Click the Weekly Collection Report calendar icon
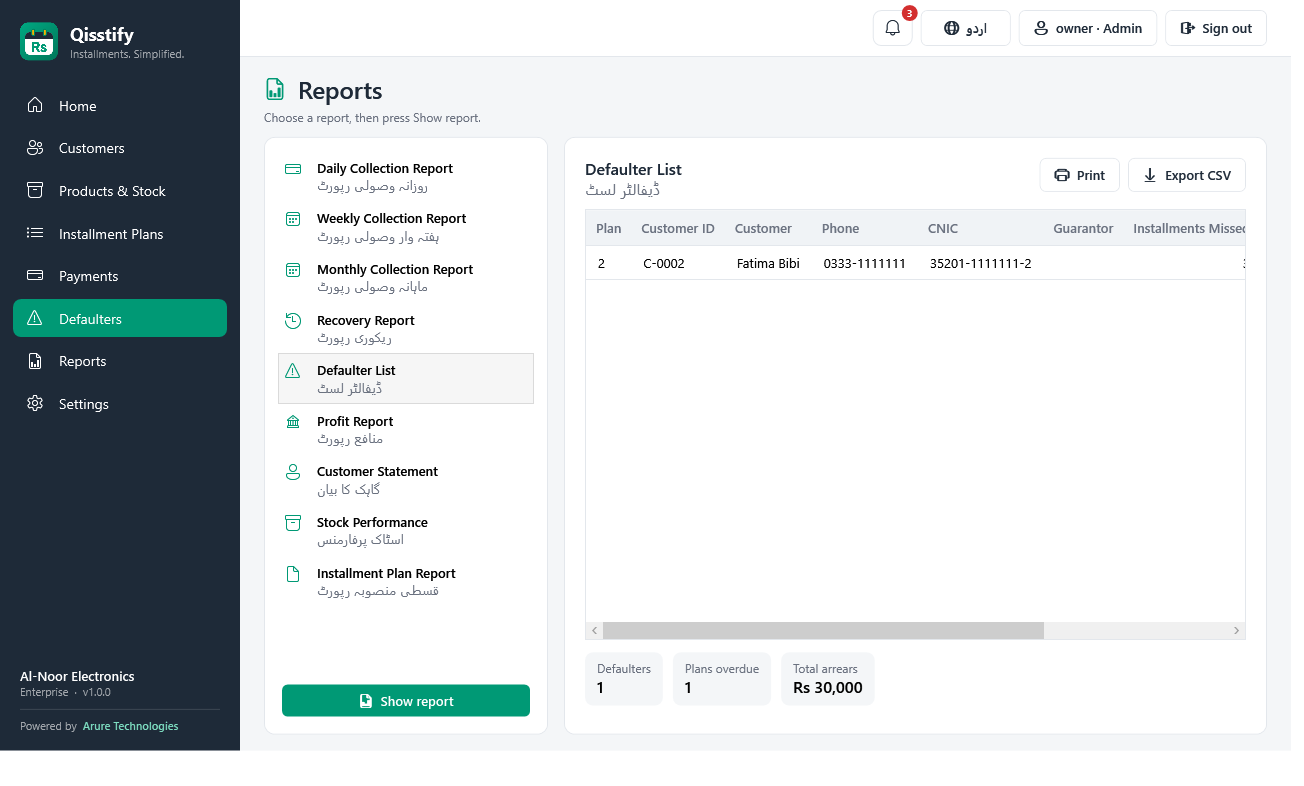 (293, 219)
